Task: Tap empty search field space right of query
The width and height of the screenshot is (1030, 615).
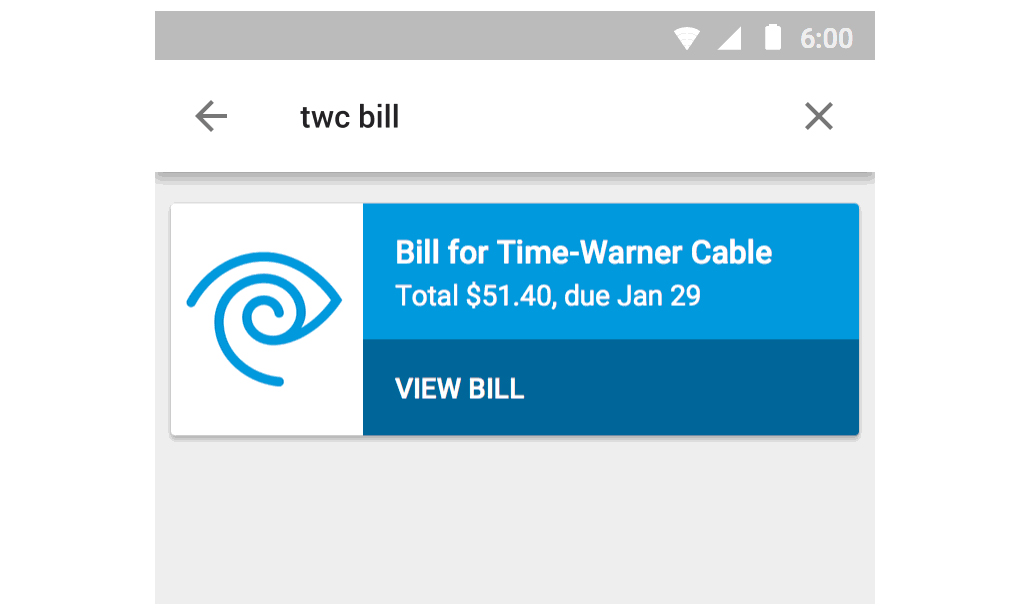Action: (600, 117)
